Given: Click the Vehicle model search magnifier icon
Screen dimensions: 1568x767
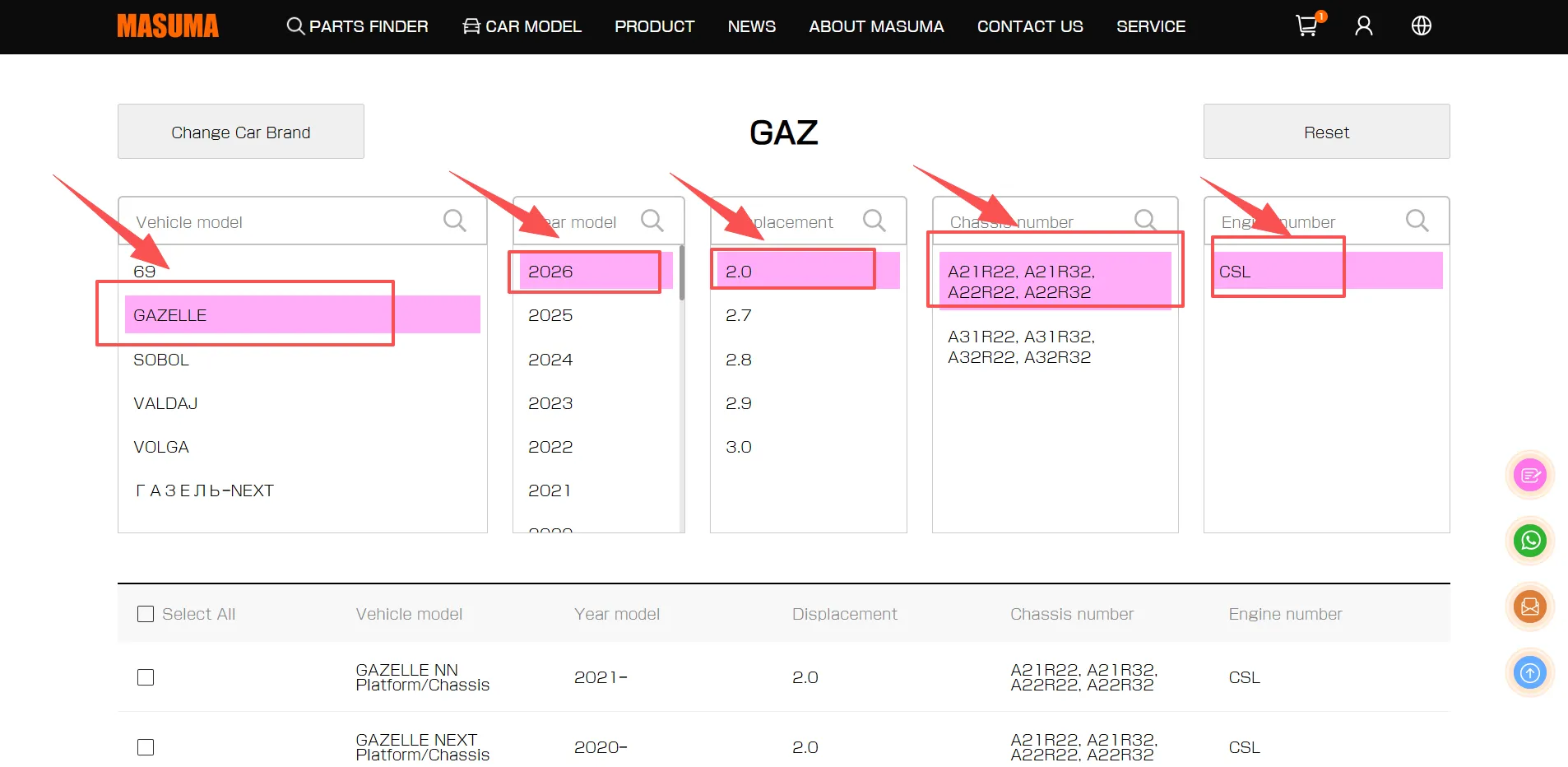Looking at the screenshot, I should (454, 221).
